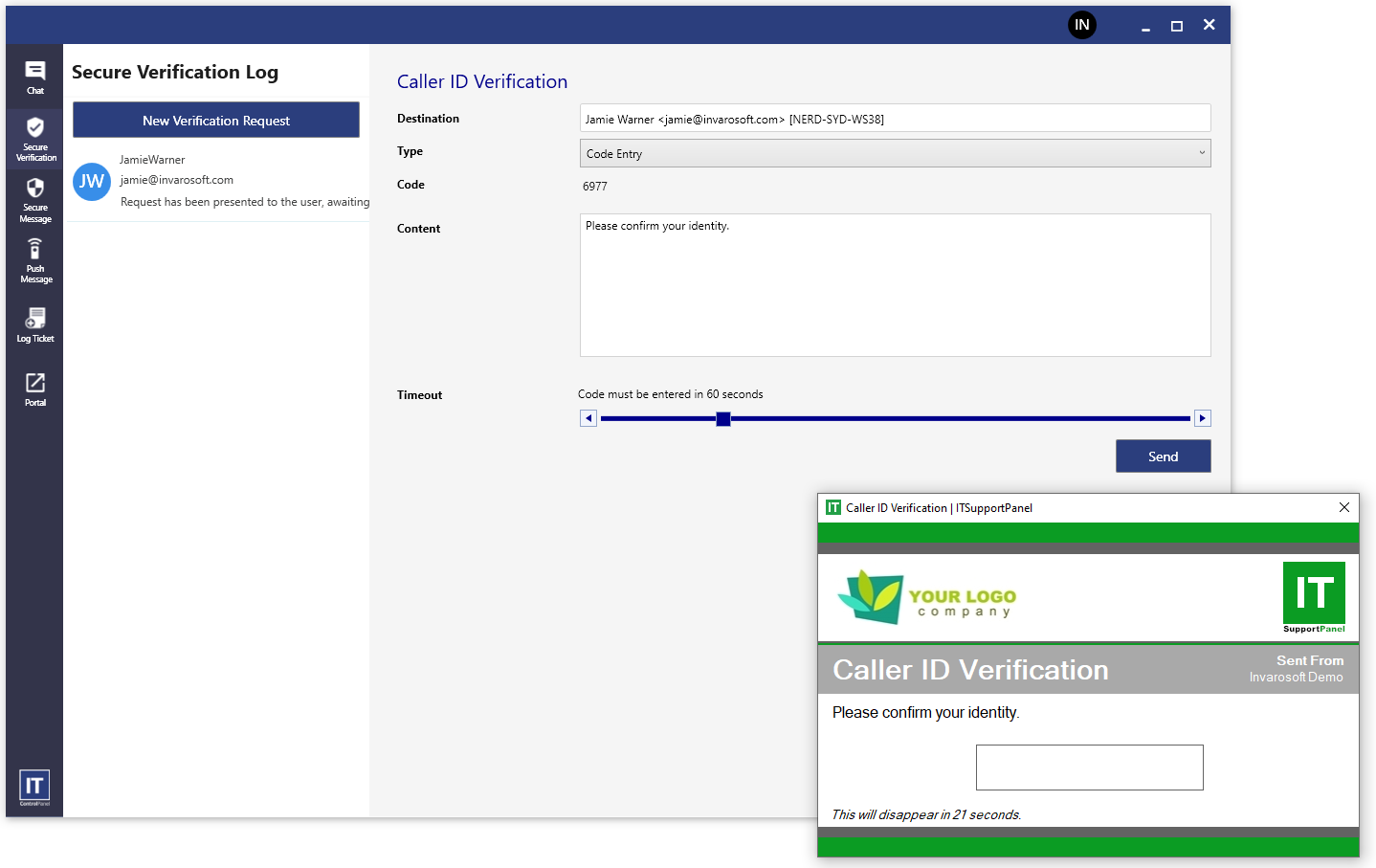Click the JW contact avatar
The width and height of the screenshot is (1376, 868).
coord(92,181)
